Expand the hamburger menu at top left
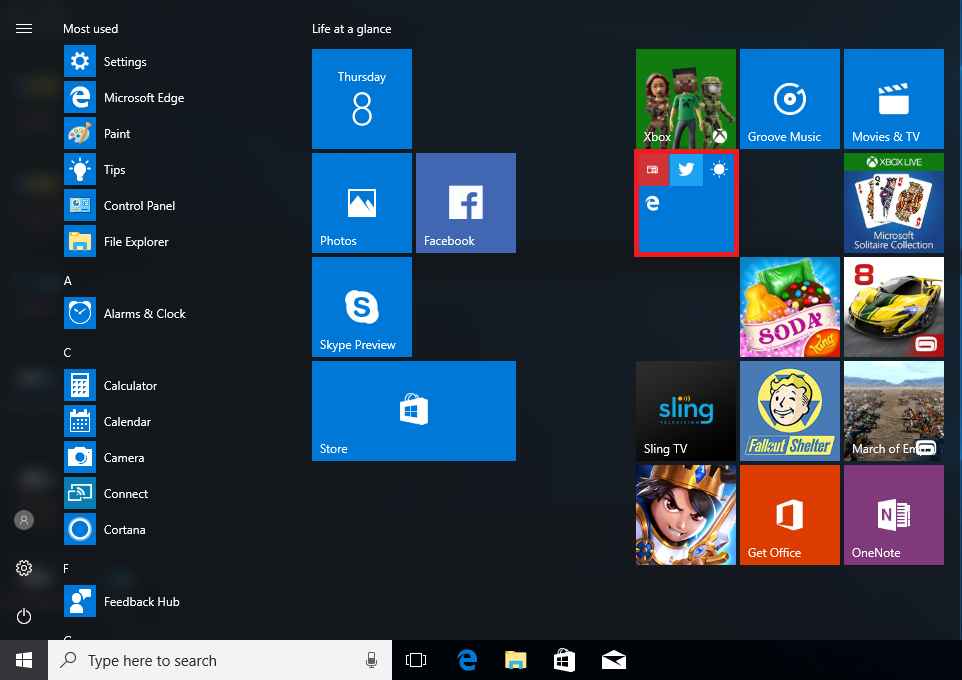Screen dimensions: 962x680 tap(24, 29)
